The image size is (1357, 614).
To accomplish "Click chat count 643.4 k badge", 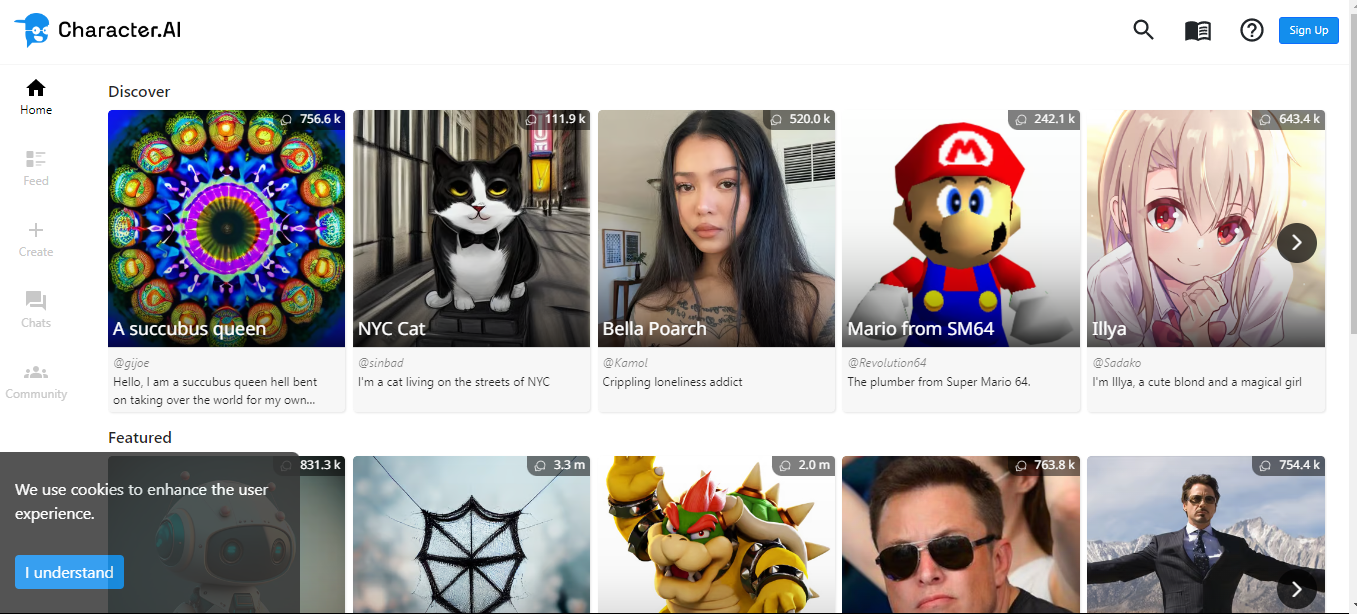I will tap(1290, 119).
